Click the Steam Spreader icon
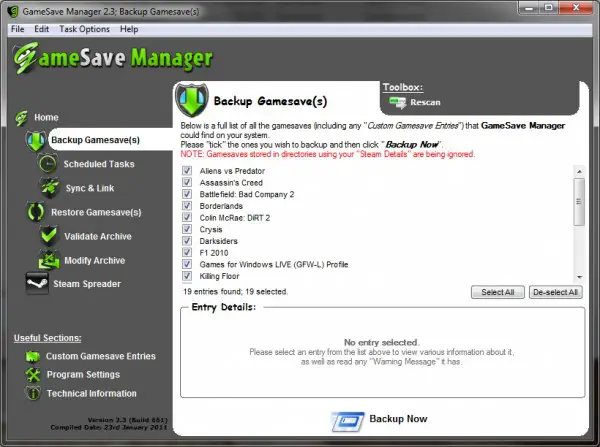600x447 pixels. 37,284
